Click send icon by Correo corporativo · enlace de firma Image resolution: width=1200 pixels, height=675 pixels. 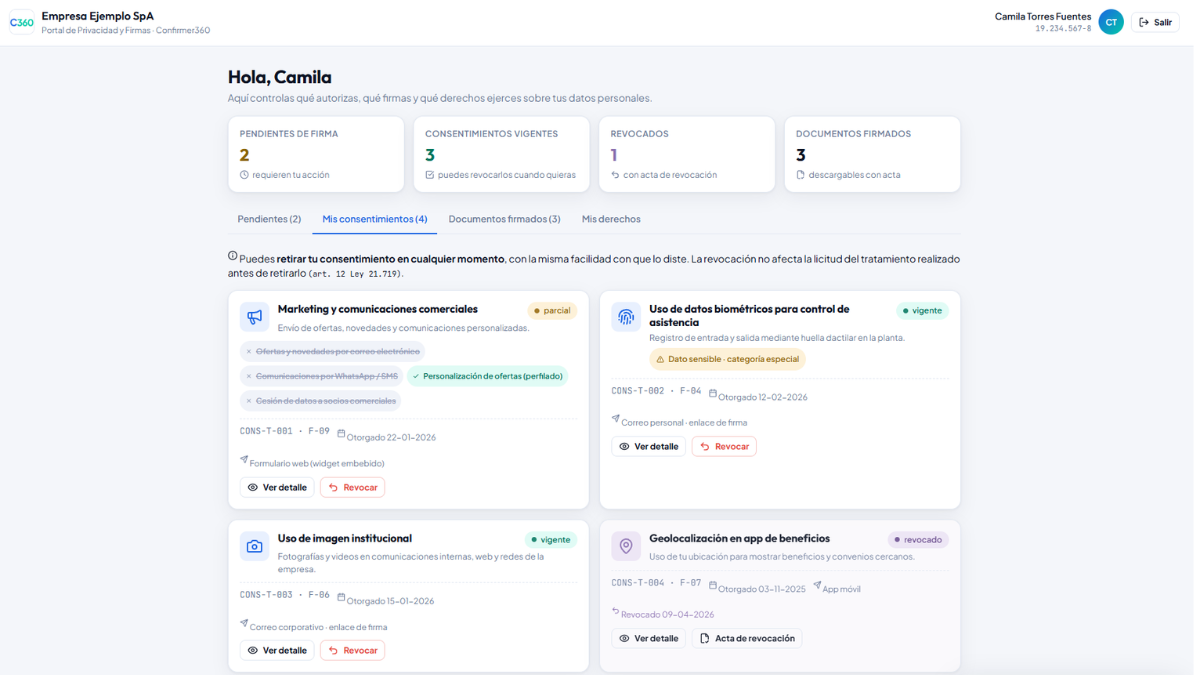tap(244, 624)
